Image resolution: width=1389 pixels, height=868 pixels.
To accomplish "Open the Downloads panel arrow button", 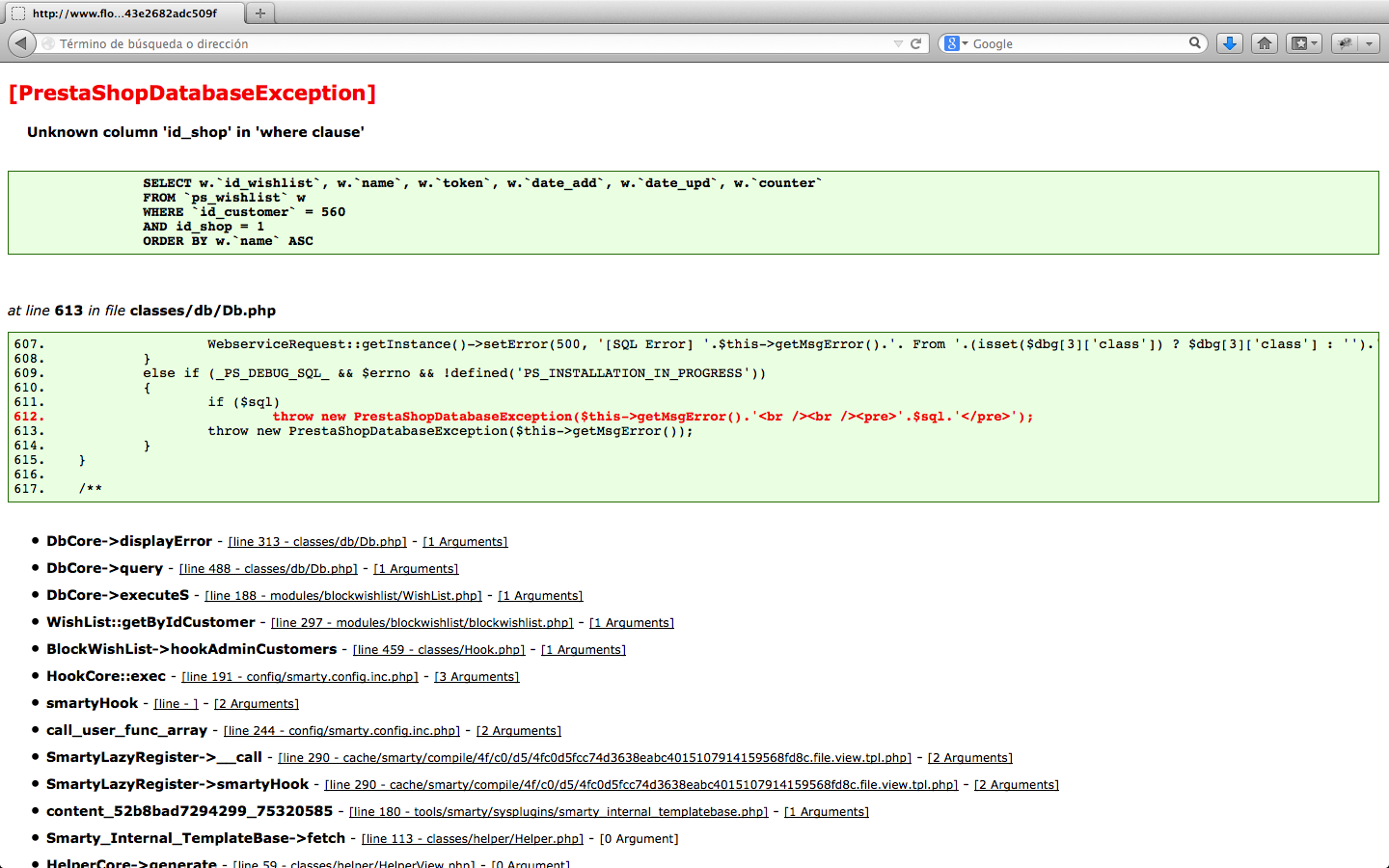I will point(1229,43).
